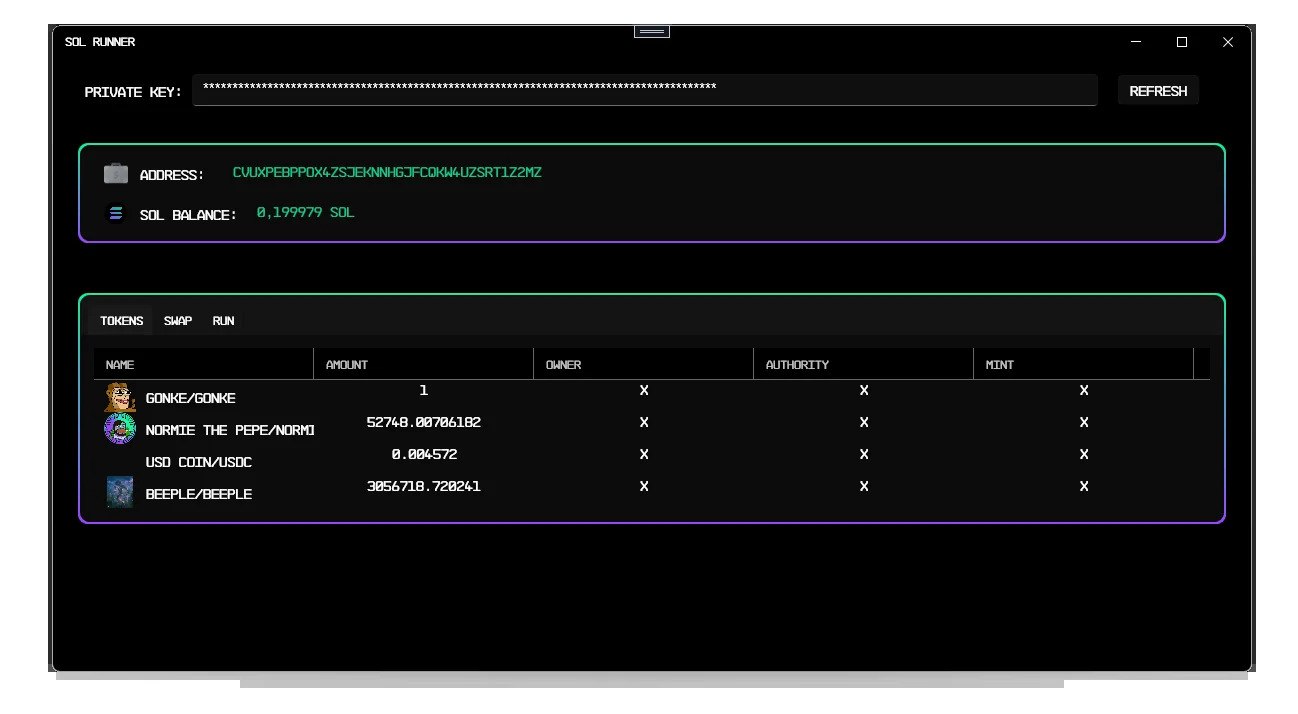The height and width of the screenshot is (714, 1298).
Task: Click the NAME column header
Action: tap(120, 364)
